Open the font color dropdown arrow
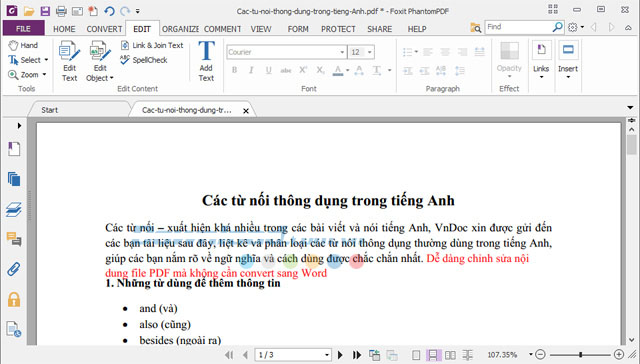Viewport: 640px width, 364px height. point(348,70)
